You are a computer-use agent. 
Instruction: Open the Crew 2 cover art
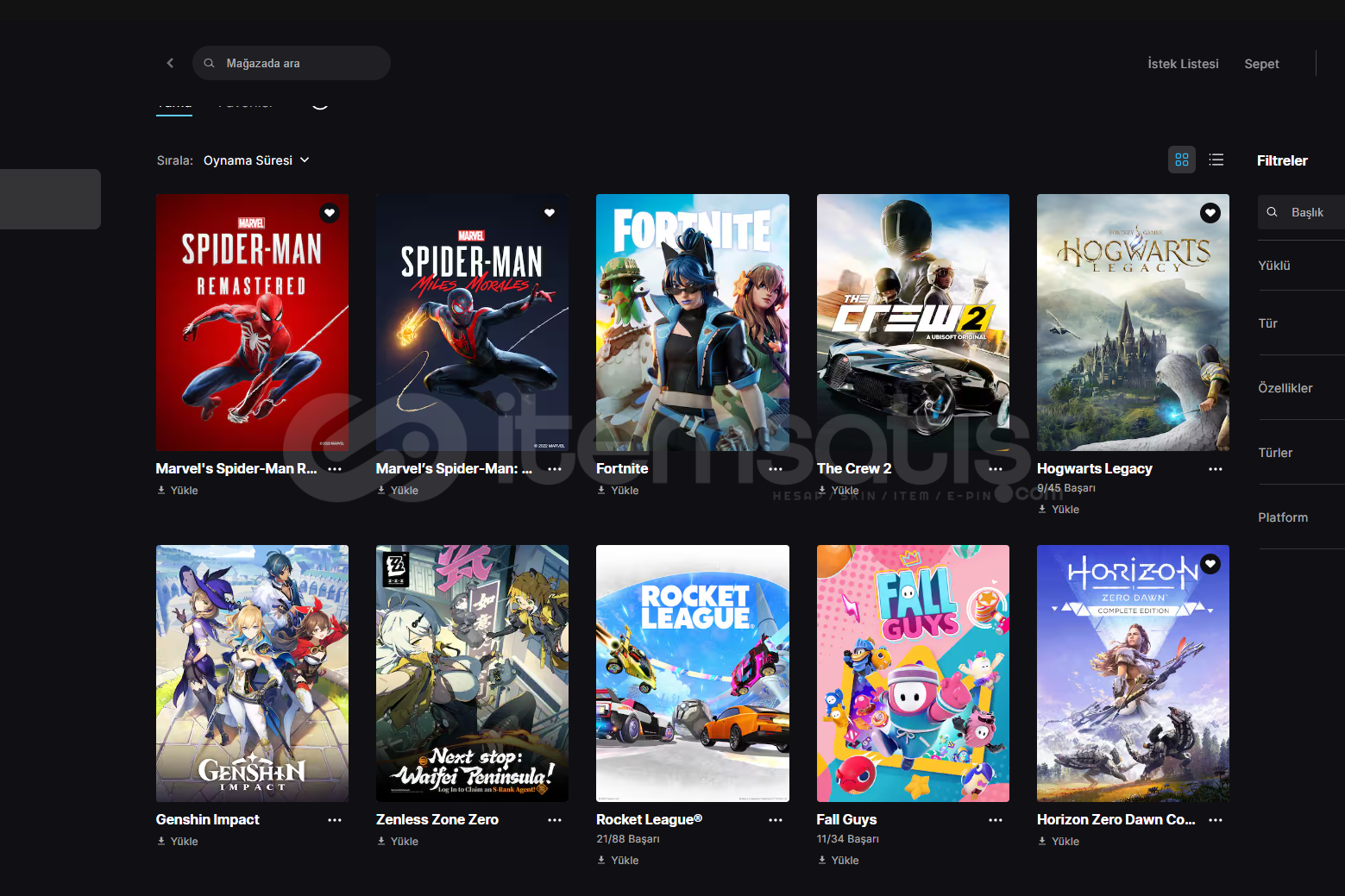point(913,323)
